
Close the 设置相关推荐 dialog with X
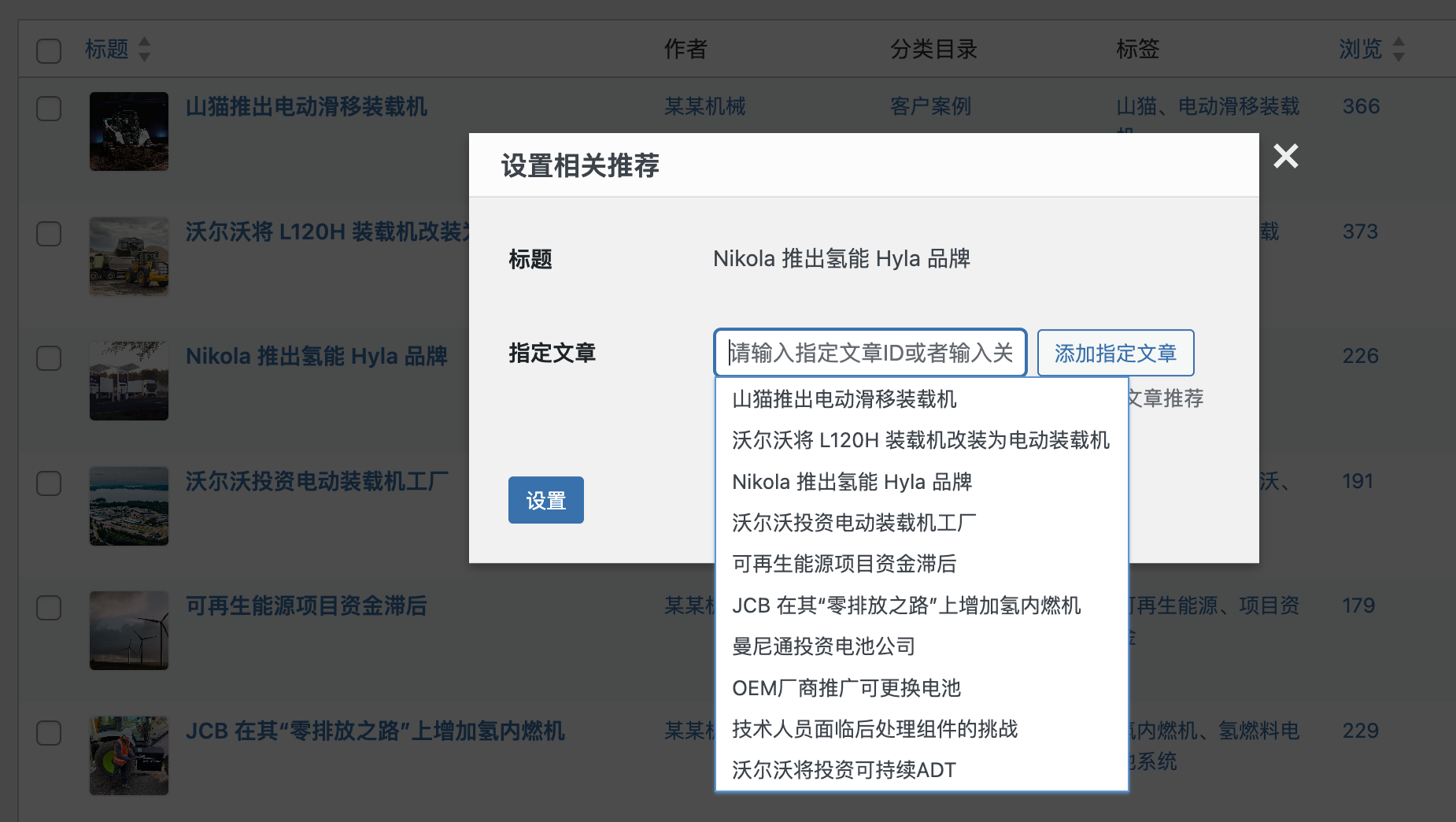[1286, 156]
